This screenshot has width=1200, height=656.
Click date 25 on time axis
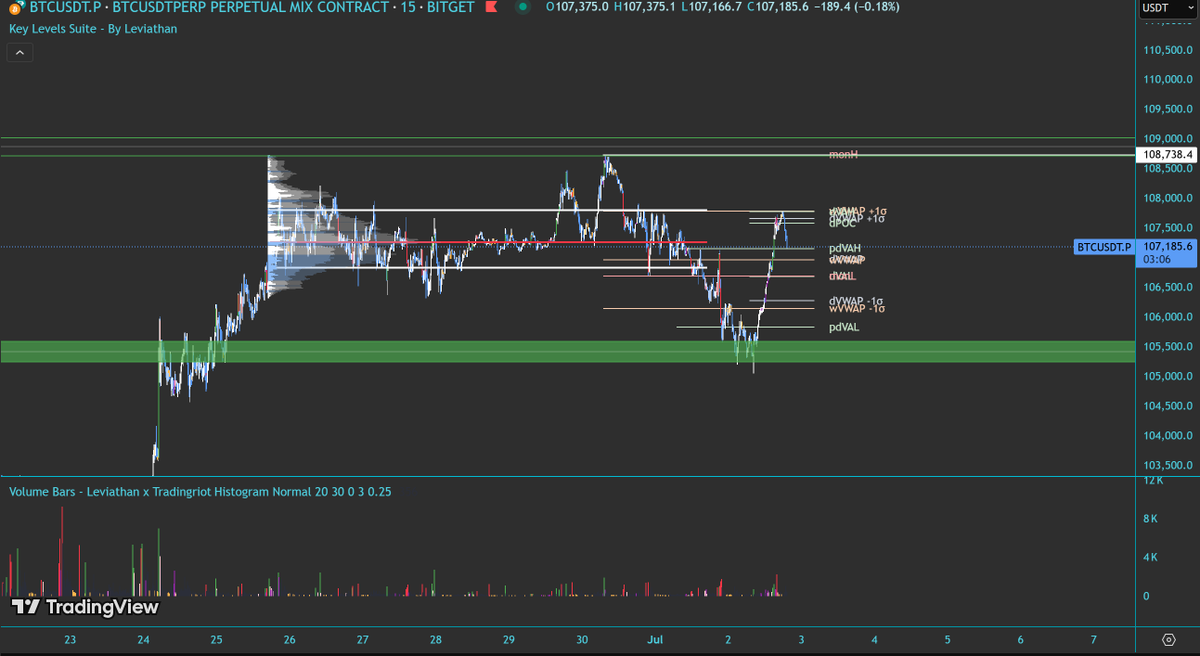(217, 639)
